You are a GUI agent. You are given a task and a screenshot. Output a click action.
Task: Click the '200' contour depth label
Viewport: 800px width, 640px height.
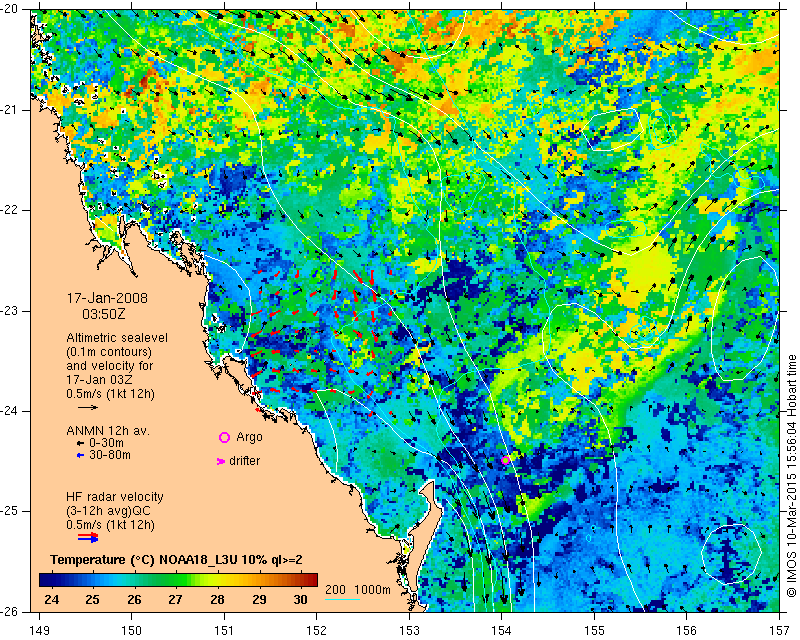[x=335, y=589]
